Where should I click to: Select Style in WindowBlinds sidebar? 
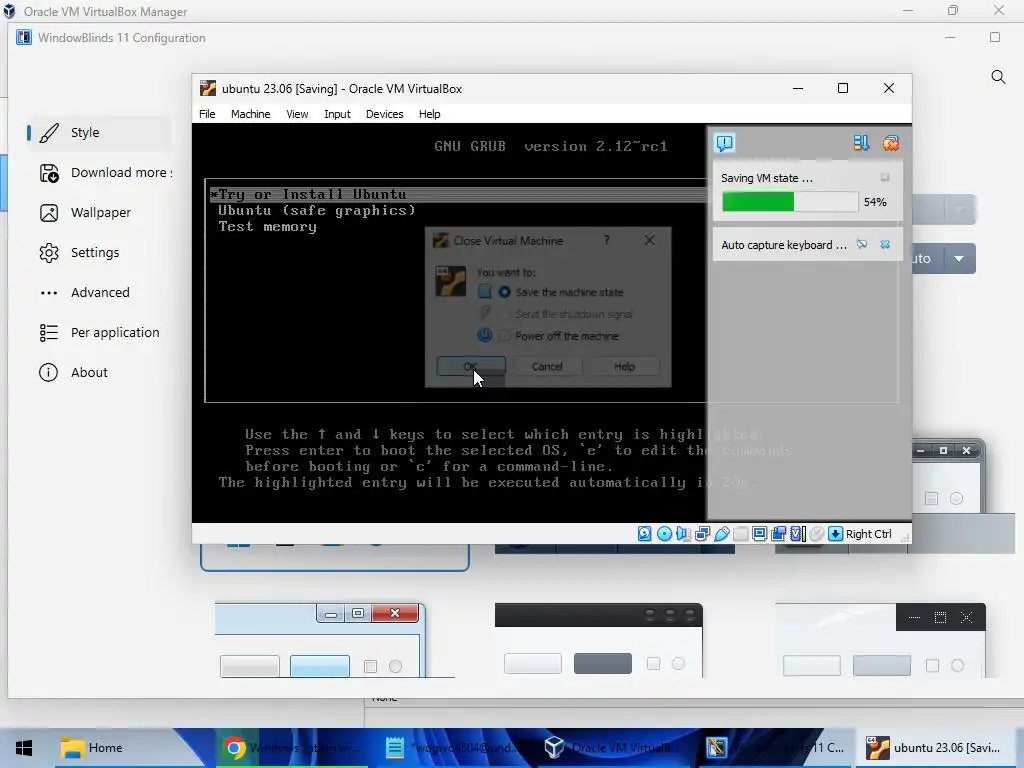(99, 133)
